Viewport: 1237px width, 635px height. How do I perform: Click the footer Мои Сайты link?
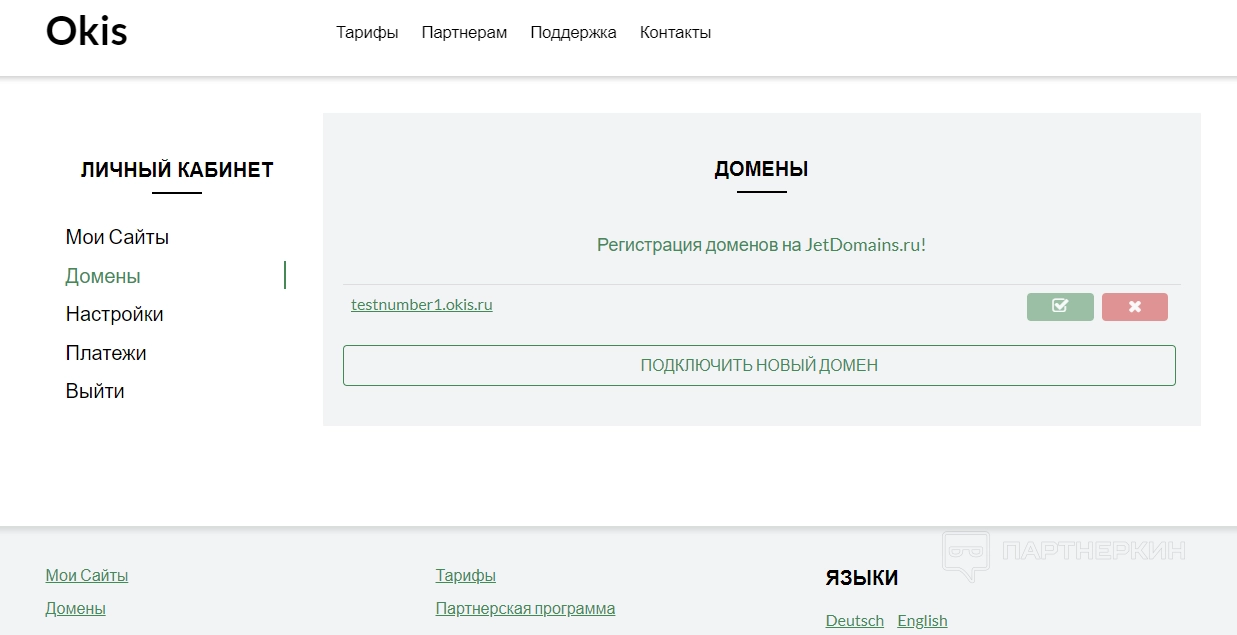(x=87, y=575)
